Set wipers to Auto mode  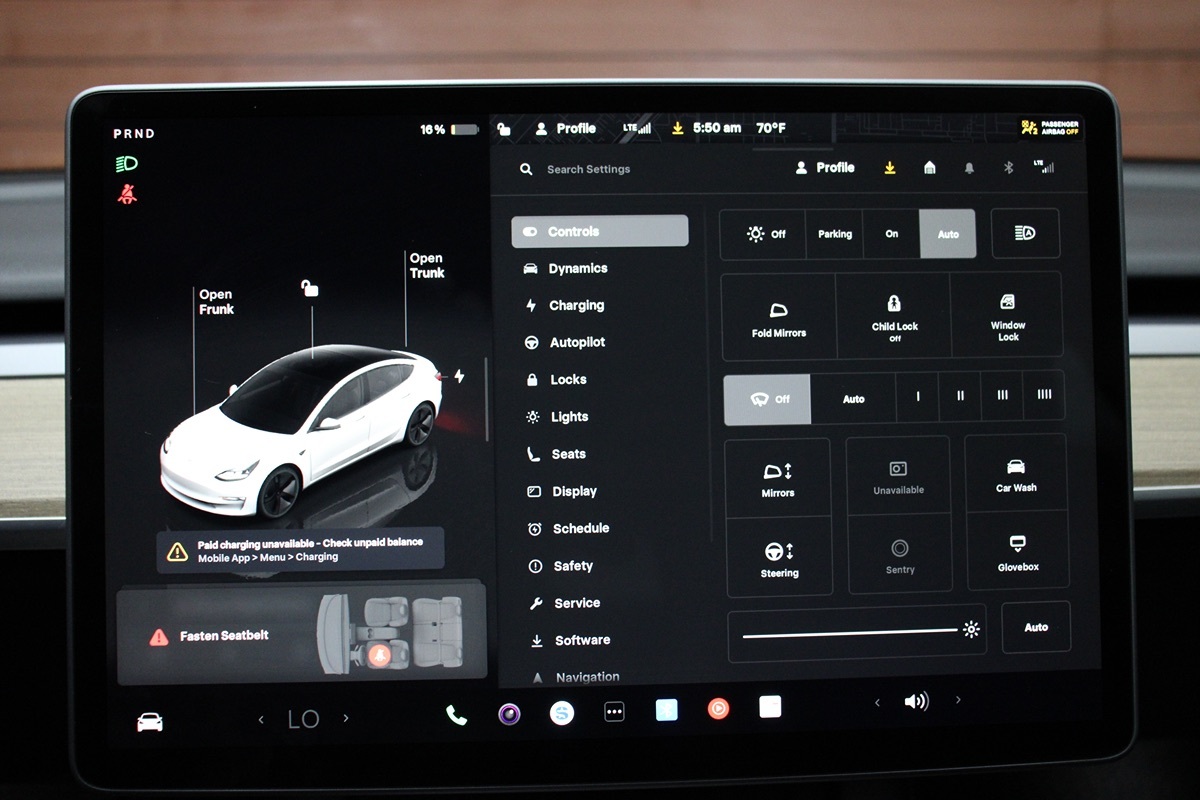pos(853,398)
